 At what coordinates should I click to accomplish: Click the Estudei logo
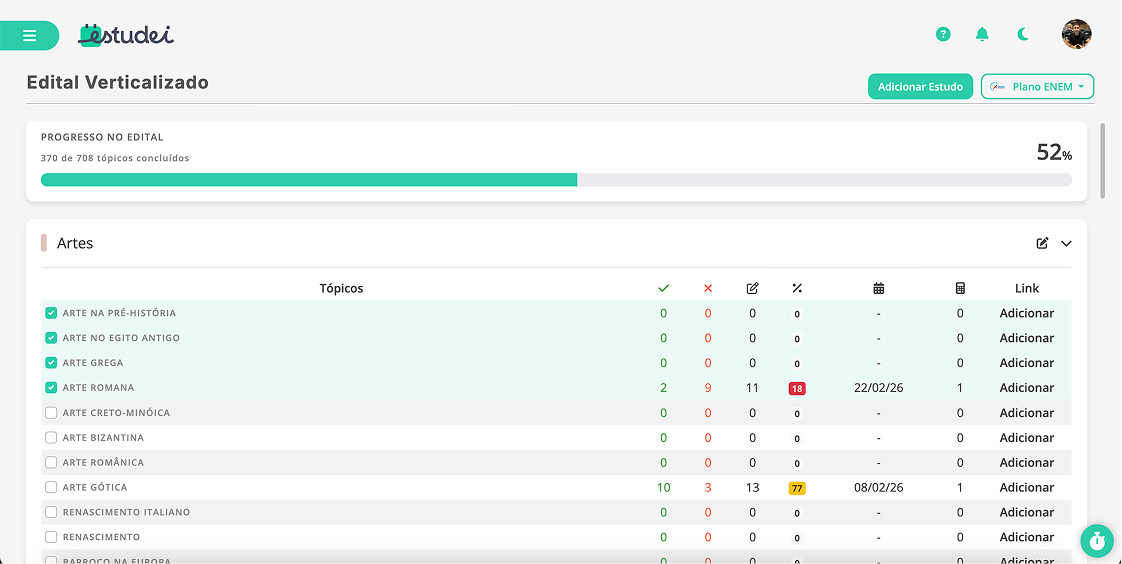click(127, 35)
